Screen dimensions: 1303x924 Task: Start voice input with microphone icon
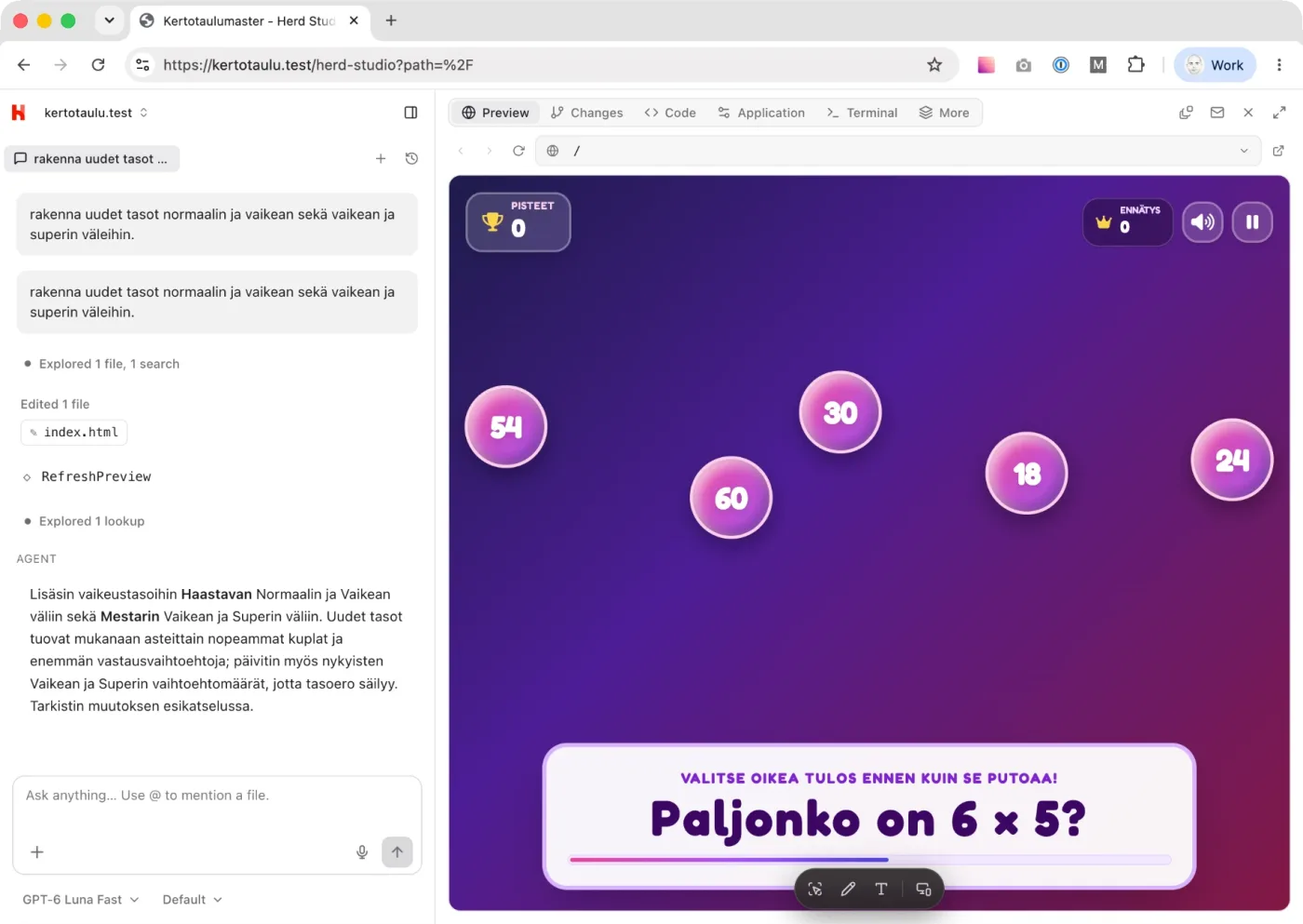(362, 852)
